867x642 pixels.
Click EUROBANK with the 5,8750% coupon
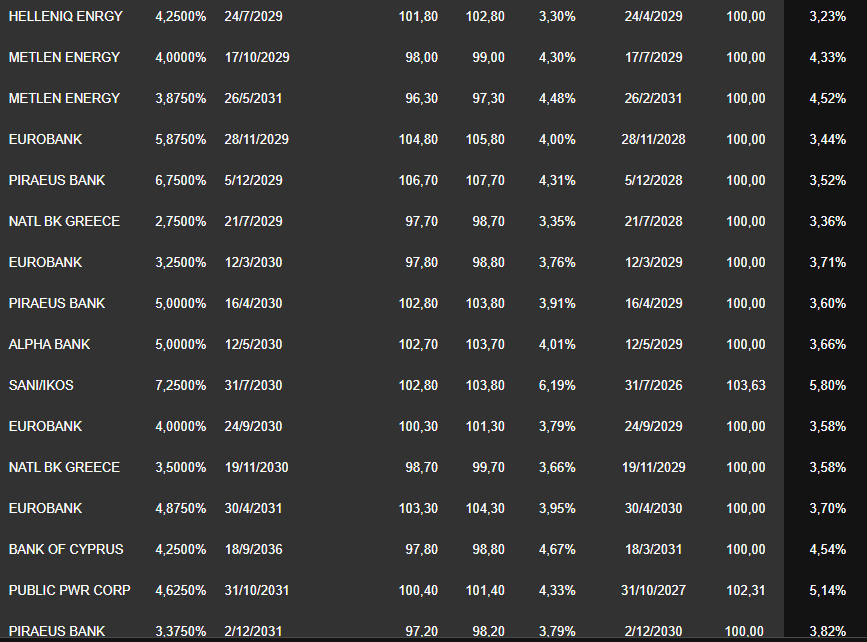click(x=45, y=139)
